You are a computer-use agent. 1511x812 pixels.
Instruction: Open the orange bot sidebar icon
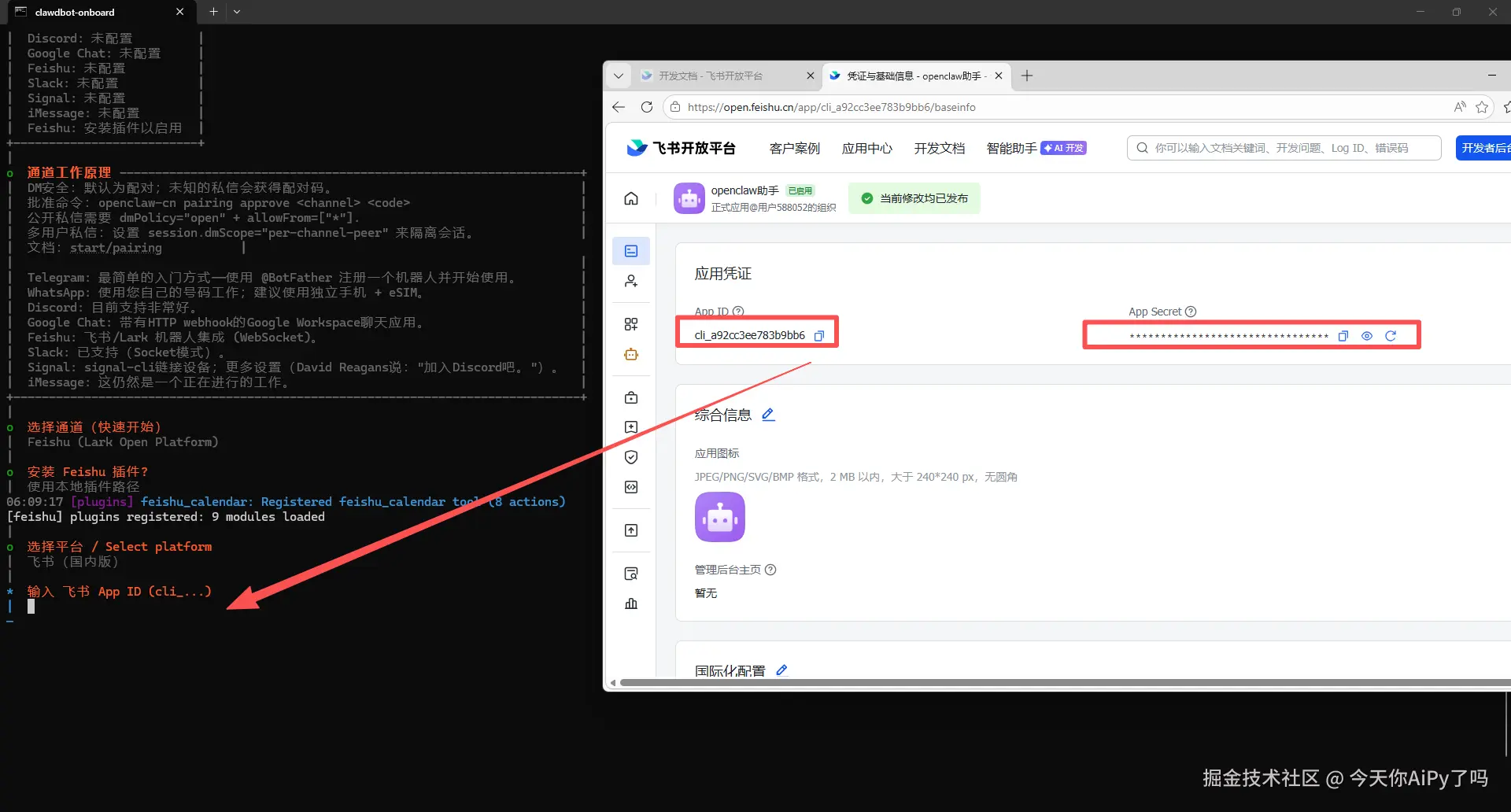click(x=631, y=354)
